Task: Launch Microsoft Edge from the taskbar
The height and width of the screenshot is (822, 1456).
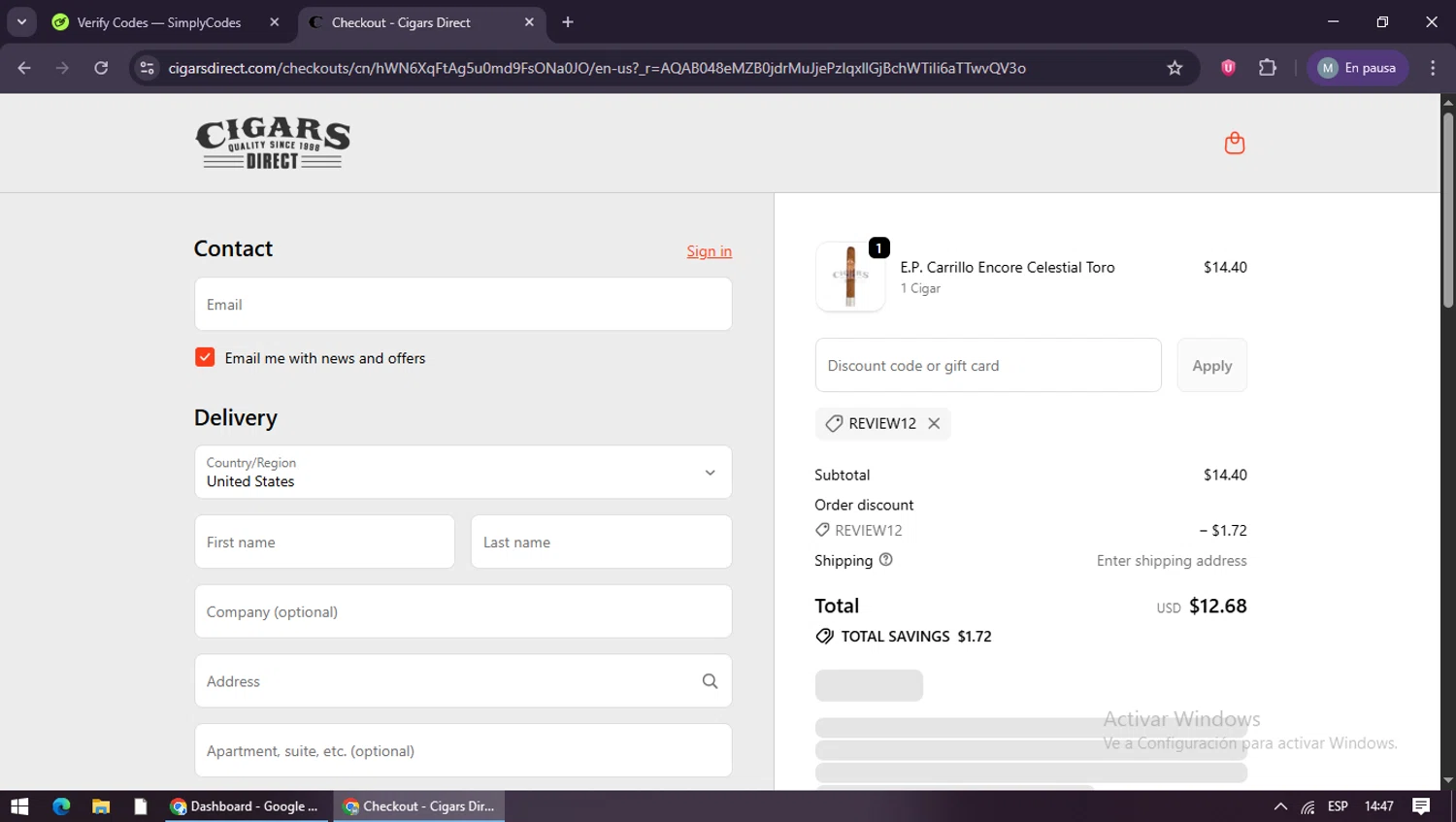Action: [61, 806]
